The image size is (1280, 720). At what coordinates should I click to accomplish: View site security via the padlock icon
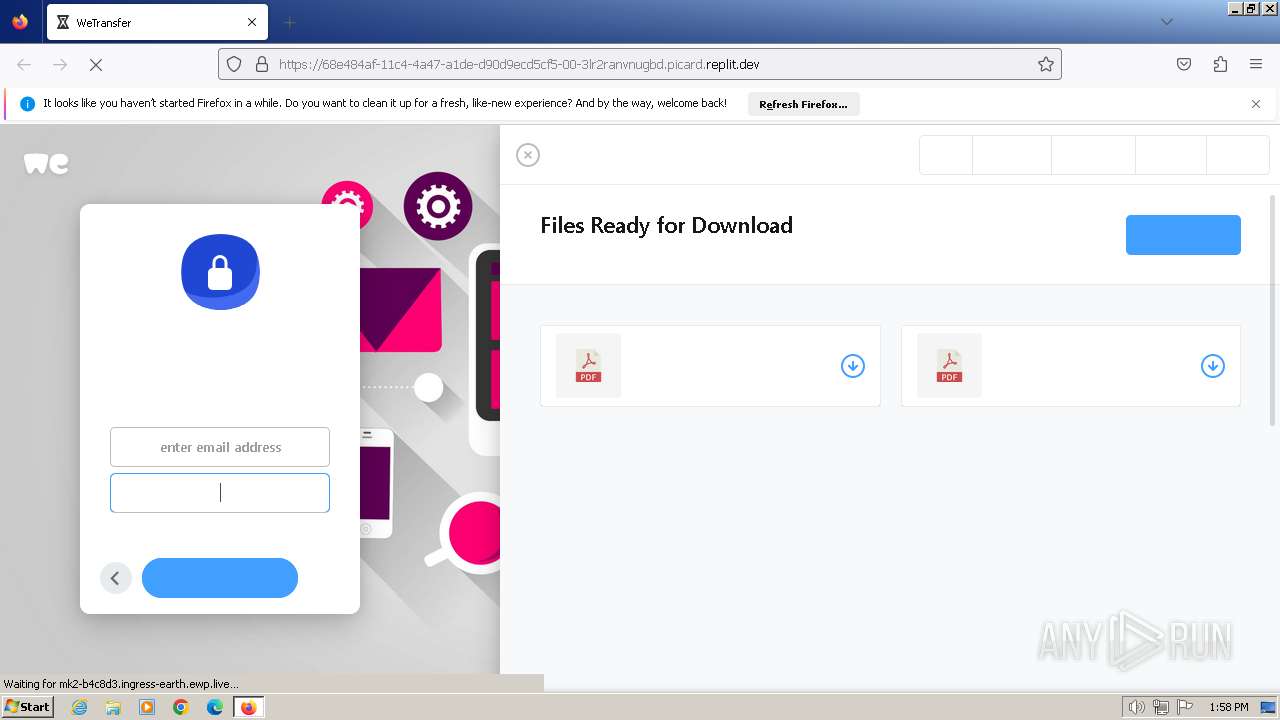262,64
